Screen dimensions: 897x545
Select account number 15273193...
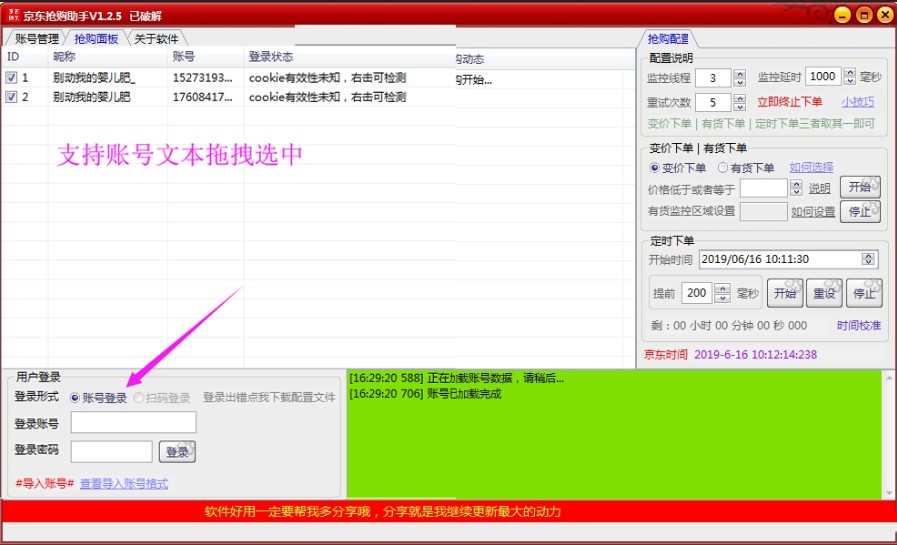pos(203,77)
